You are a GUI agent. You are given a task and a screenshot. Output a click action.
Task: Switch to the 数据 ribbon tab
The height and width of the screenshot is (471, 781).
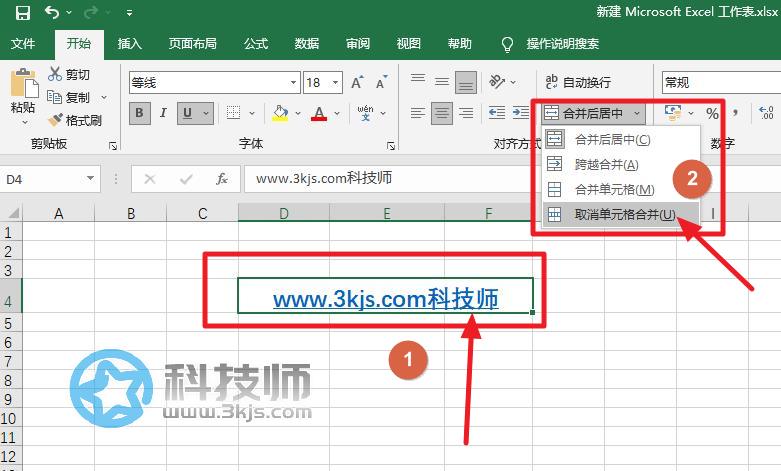pyautogui.click(x=307, y=44)
